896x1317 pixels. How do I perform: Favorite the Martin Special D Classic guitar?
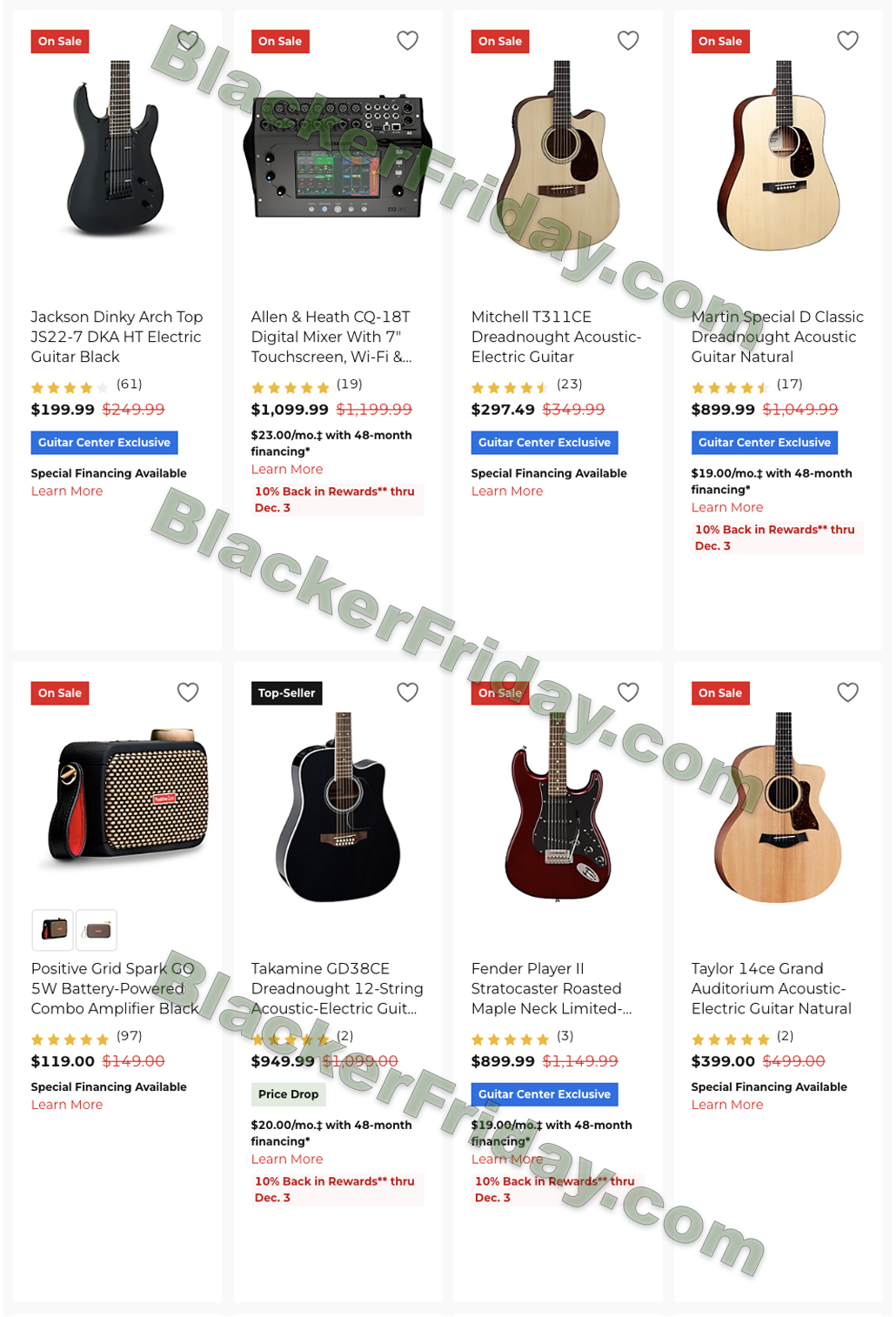(x=848, y=40)
